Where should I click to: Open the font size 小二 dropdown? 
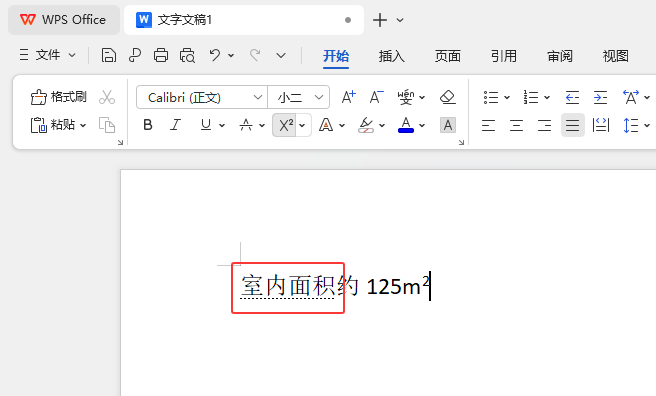[x=319, y=97]
